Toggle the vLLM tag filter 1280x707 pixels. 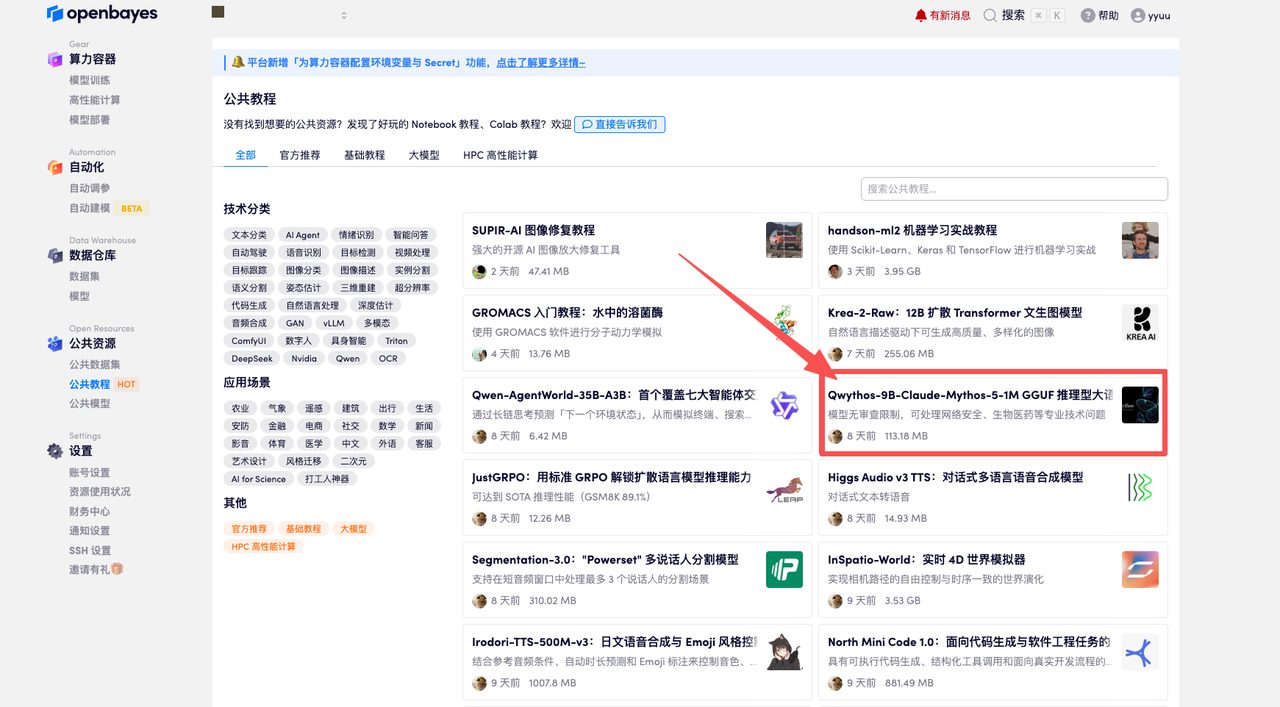tap(333, 323)
